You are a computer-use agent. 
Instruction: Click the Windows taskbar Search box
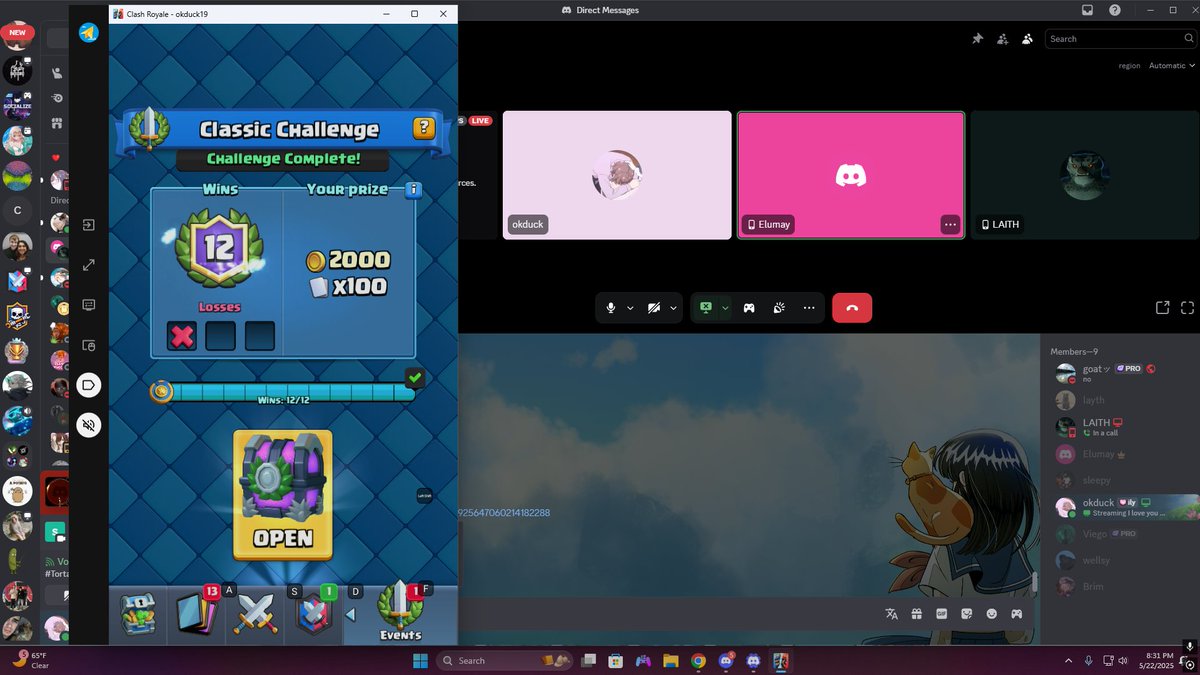point(505,660)
